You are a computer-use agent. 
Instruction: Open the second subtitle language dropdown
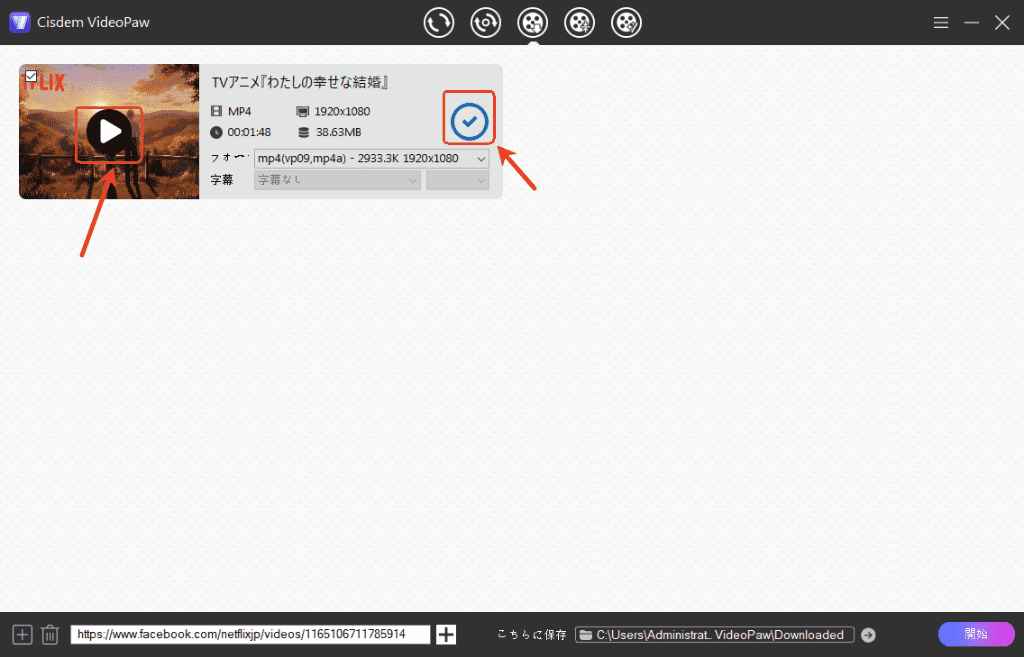(x=457, y=180)
